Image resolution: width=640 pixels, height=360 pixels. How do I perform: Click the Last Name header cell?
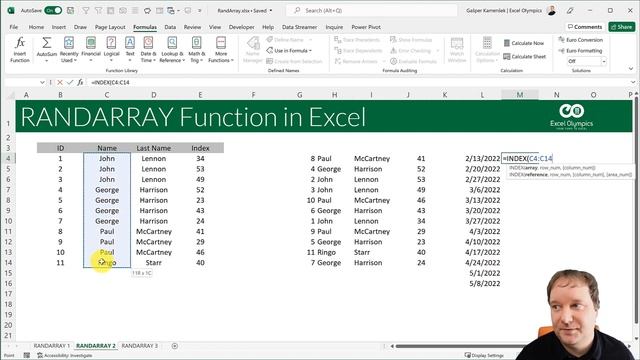coord(153,148)
